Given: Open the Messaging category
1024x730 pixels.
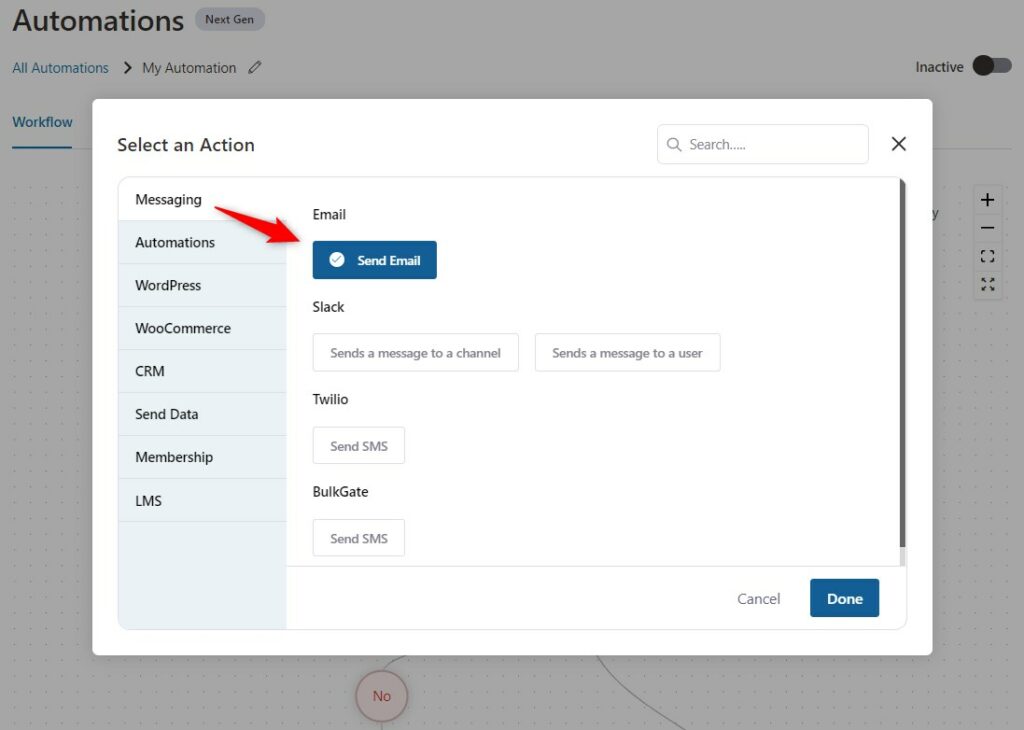Looking at the screenshot, I should (x=202, y=199).
